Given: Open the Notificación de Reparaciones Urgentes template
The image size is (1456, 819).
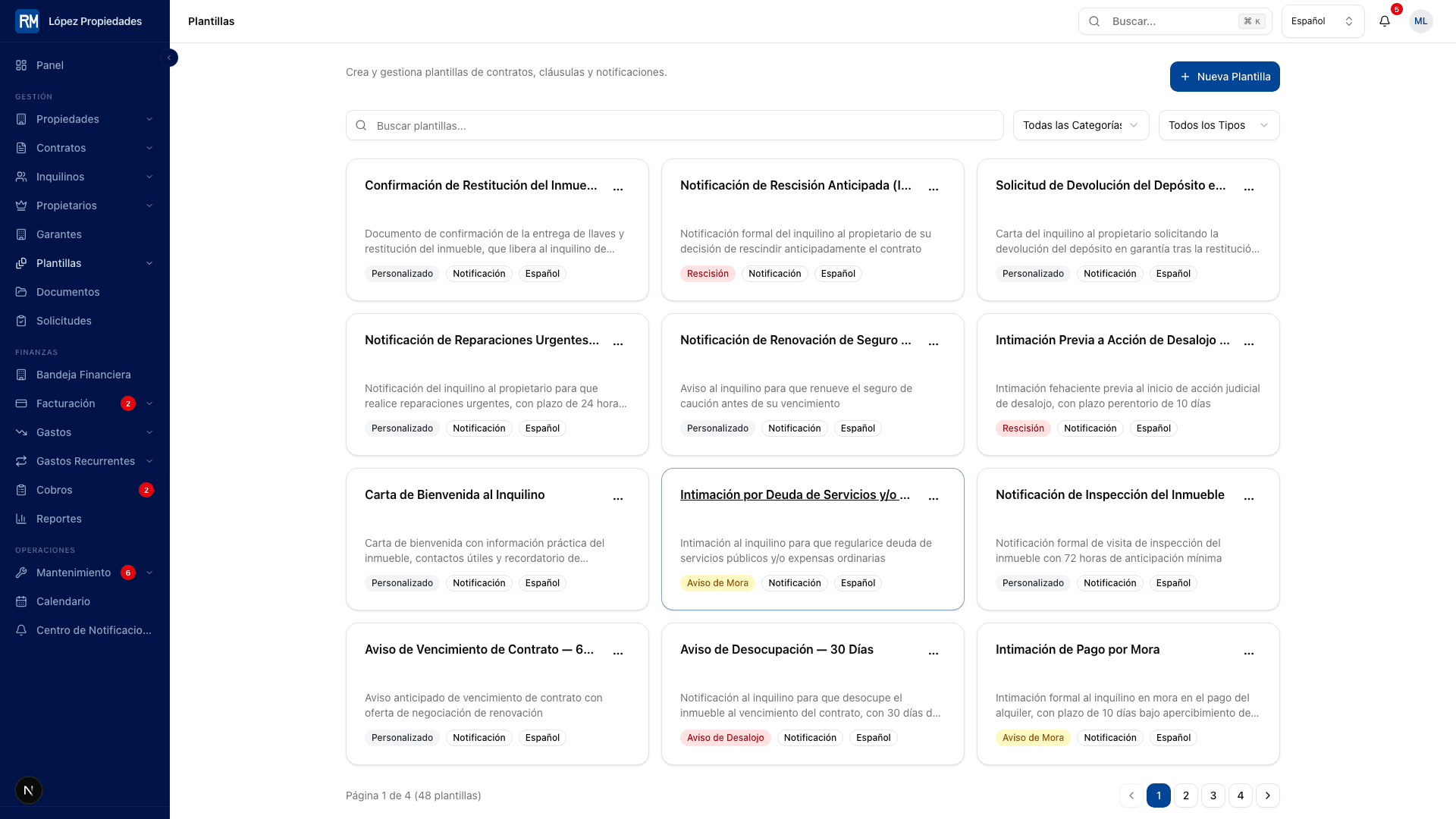Looking at the screenshot, I should click(482, 340).
